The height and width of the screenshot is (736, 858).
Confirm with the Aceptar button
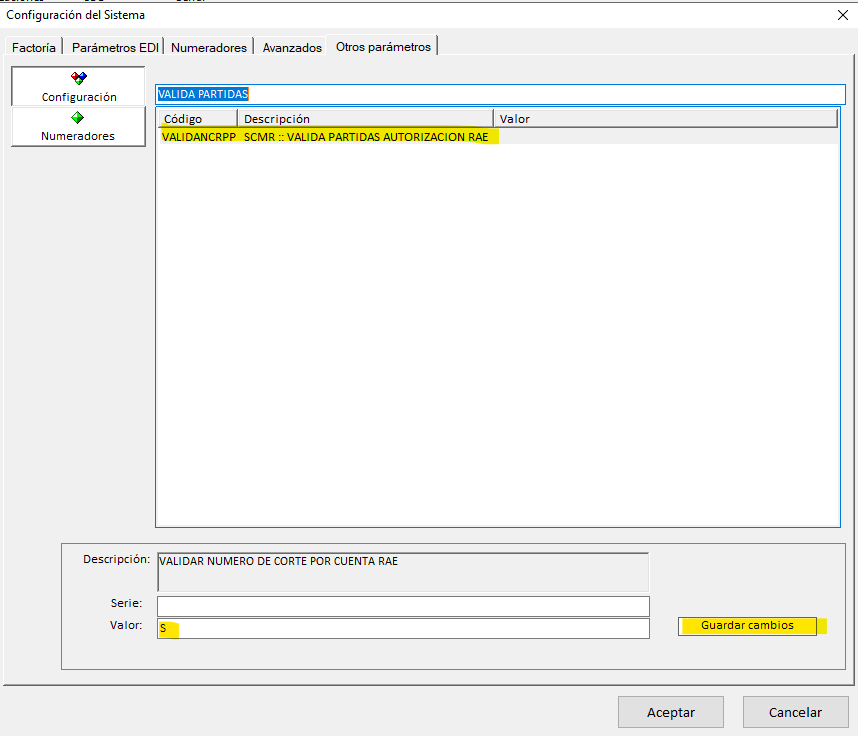[x=671, y=712]
